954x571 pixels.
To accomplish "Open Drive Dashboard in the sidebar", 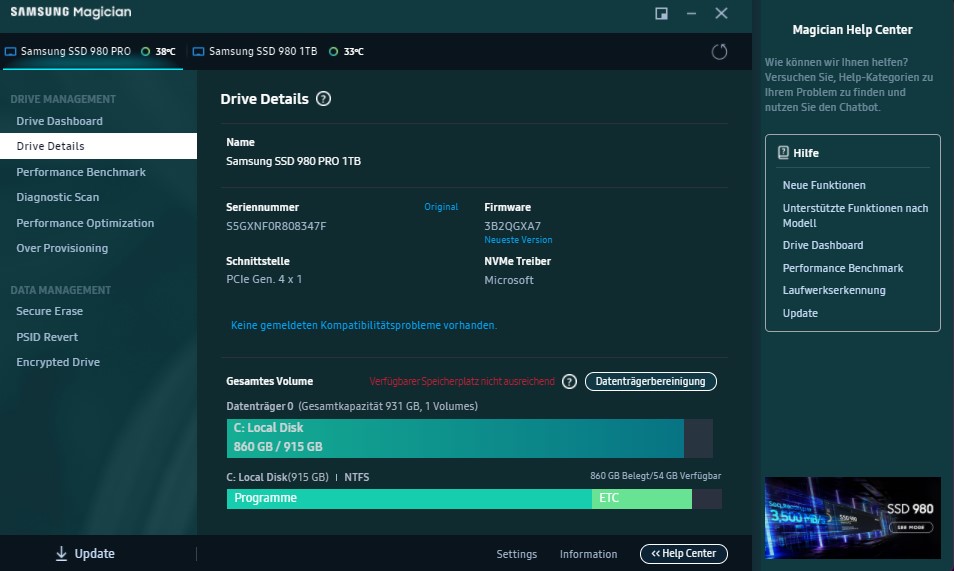I will point(59,121).
